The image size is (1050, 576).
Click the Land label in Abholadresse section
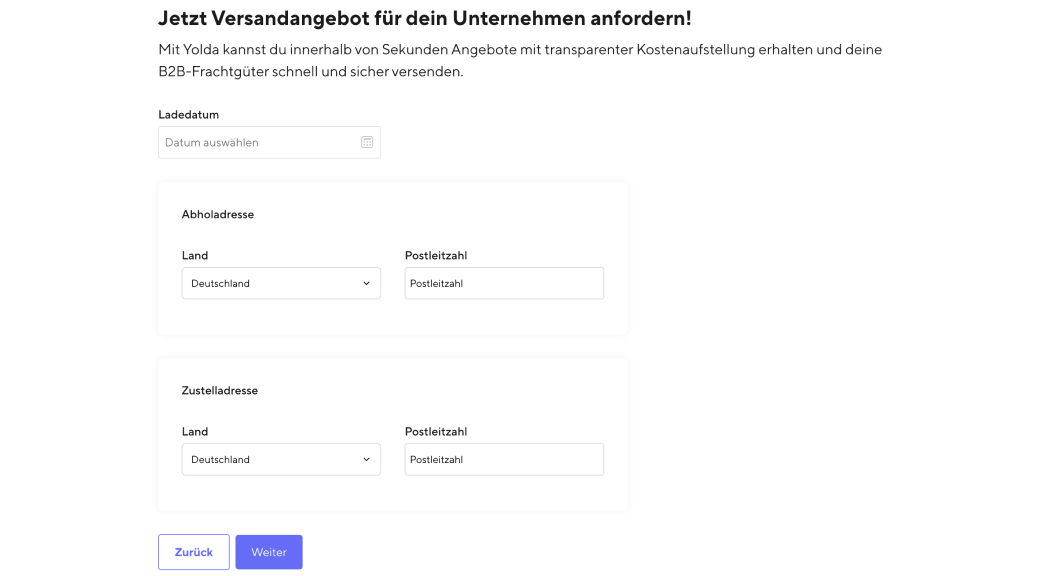[195, 256]
